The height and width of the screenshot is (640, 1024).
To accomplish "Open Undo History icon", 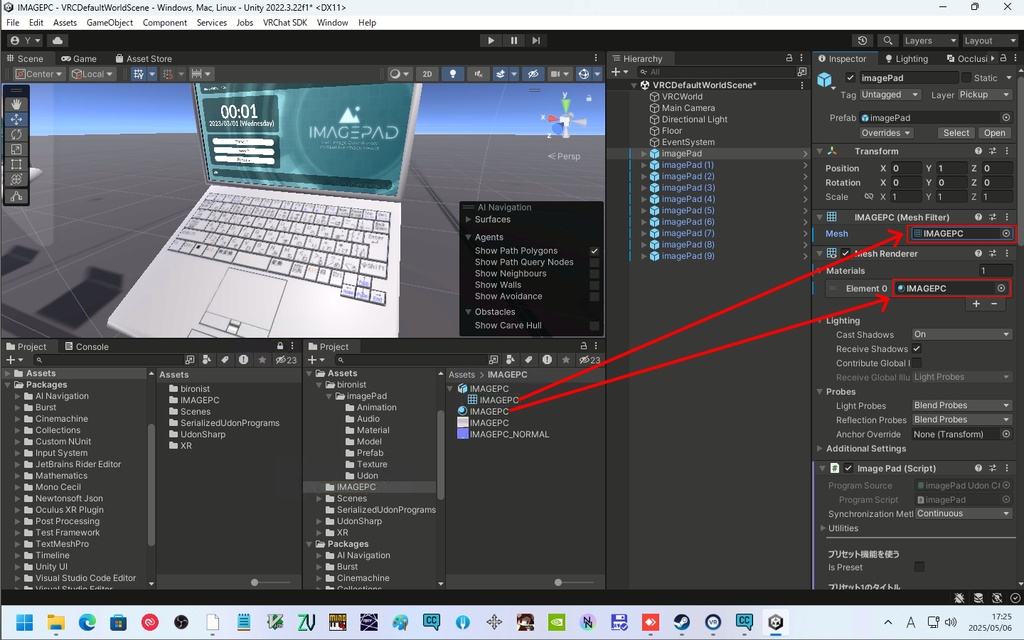I will (863, 40).
